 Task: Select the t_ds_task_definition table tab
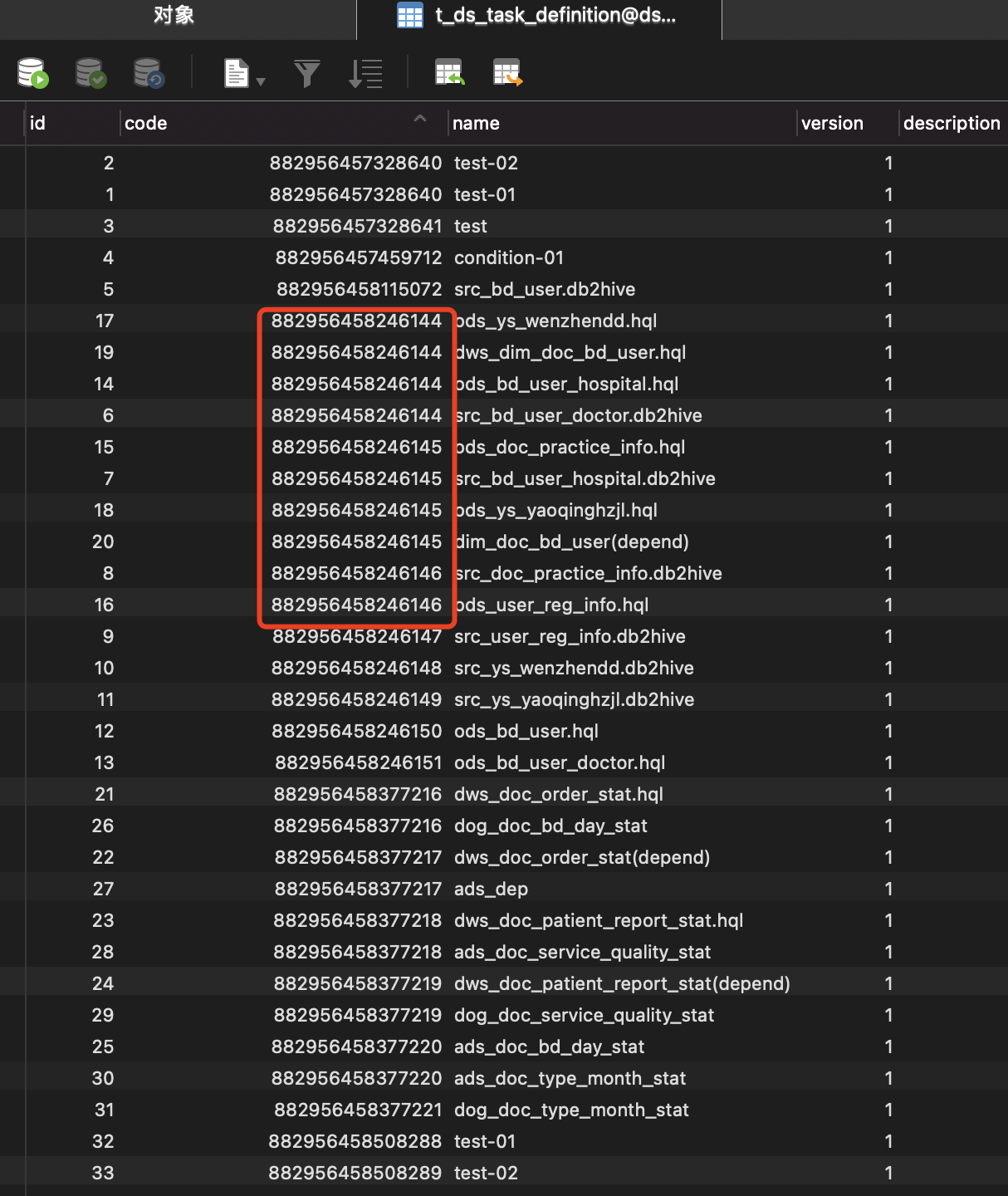click(539, 15)
